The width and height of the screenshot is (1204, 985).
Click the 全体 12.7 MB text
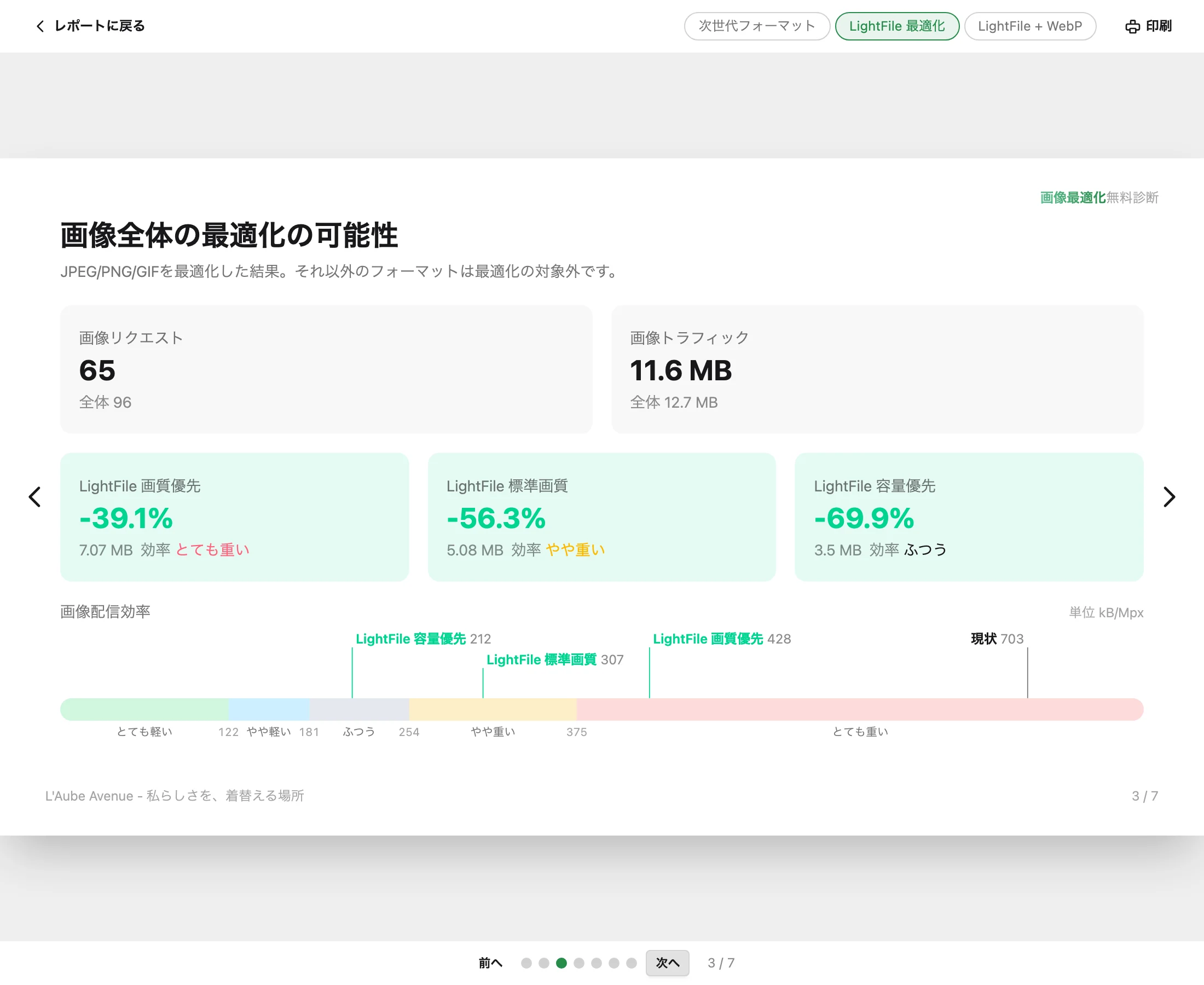point(674,402)
